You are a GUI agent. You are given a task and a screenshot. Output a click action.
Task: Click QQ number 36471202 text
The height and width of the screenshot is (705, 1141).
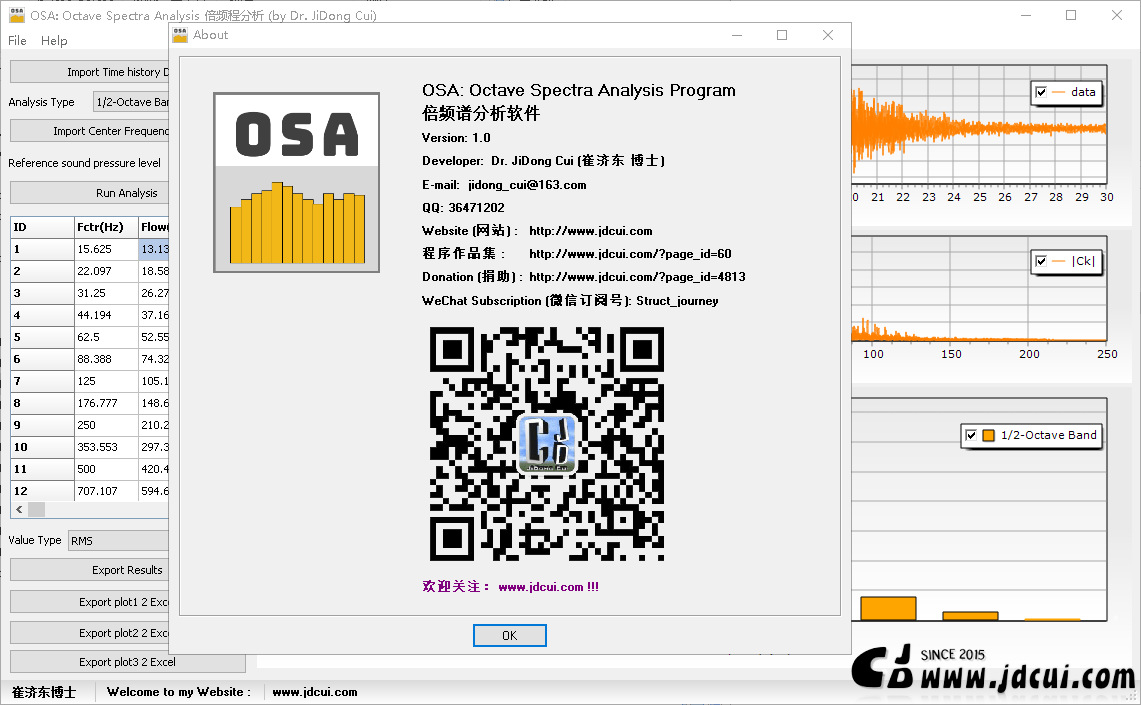[476, 208]
